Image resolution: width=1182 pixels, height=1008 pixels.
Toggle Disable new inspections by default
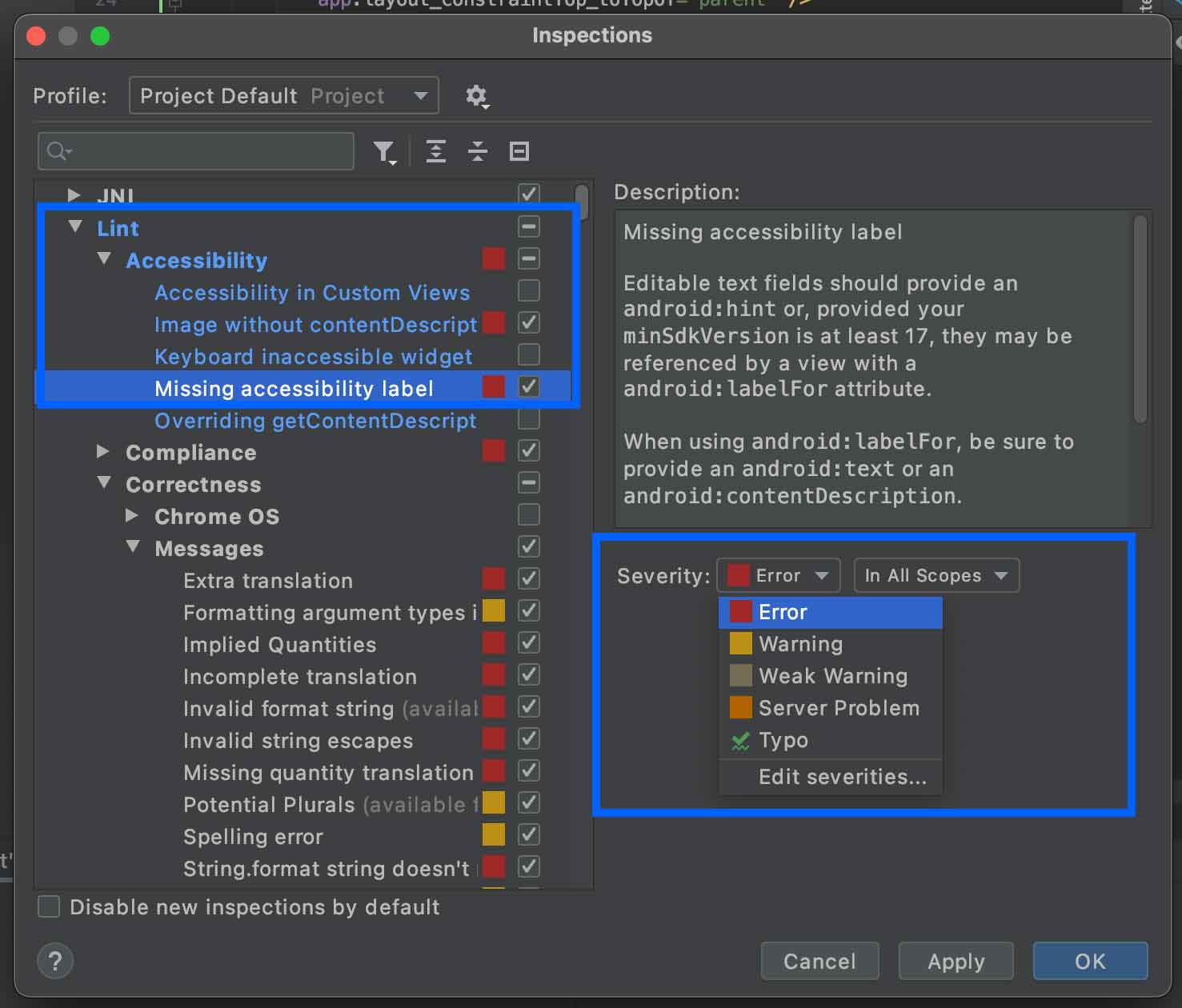coord(50,906)
